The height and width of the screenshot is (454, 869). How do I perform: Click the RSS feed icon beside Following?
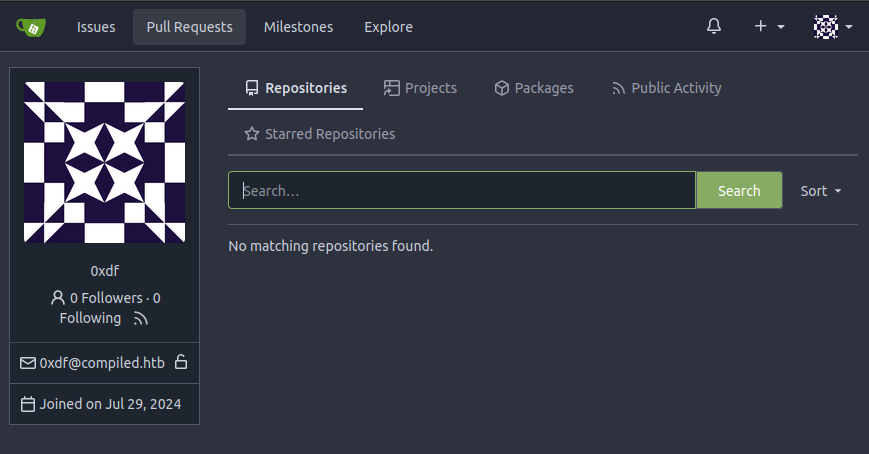[140, 319]
